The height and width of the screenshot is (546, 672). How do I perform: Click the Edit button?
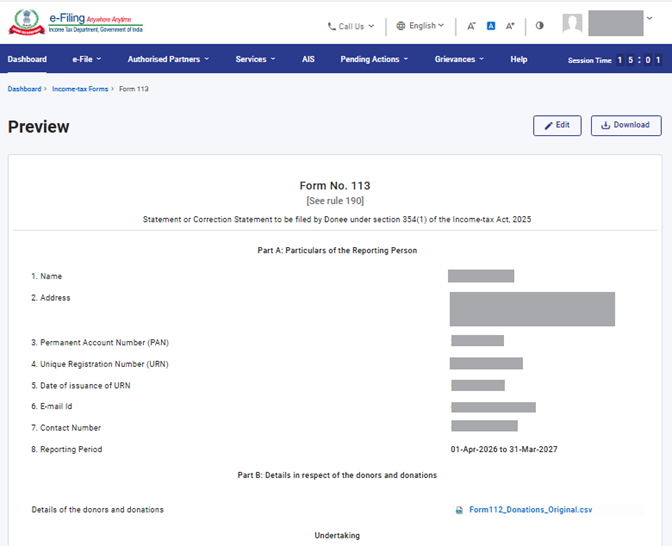click(x=557, y=125)
